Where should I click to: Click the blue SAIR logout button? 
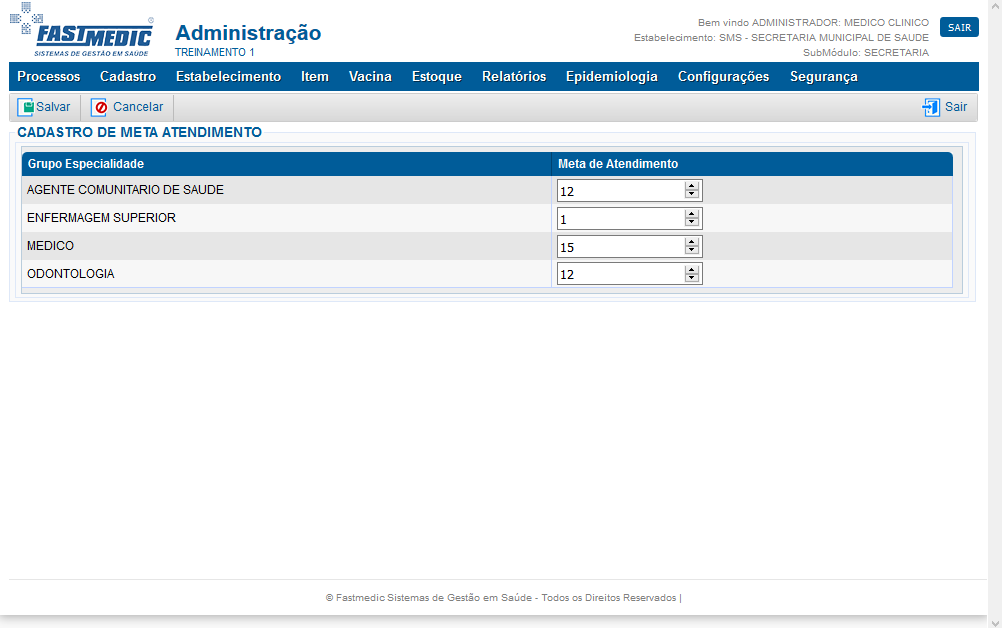(959, 27)
